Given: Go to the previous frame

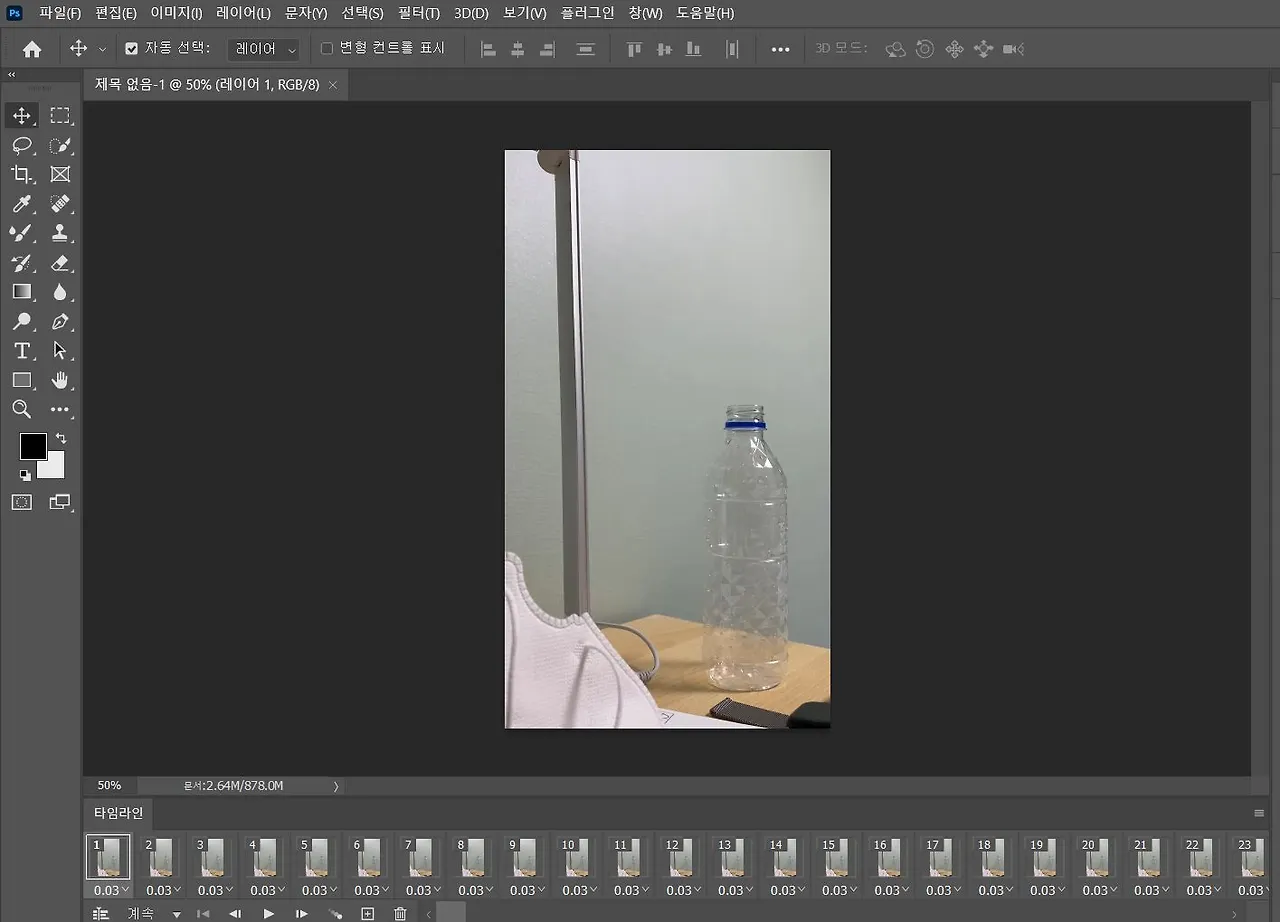Looking at the screenshot, I should pos(235,914).
